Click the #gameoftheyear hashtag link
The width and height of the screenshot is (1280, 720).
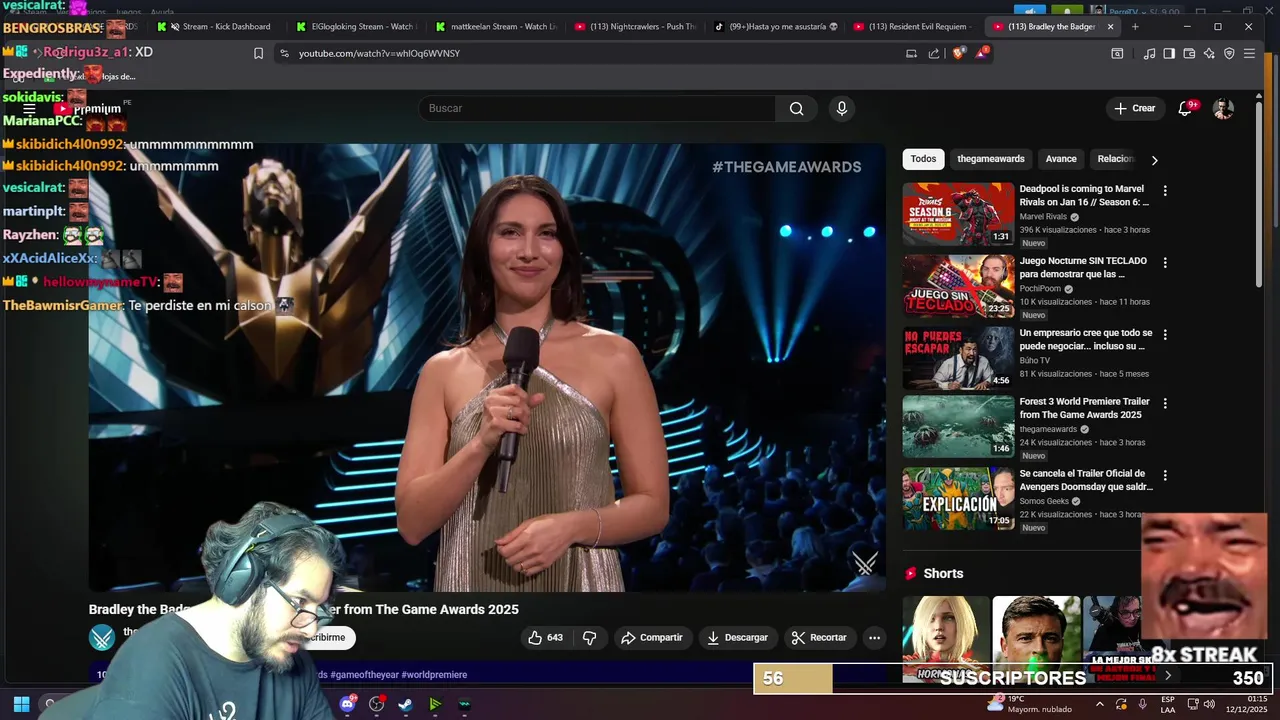tap(364, 675)
